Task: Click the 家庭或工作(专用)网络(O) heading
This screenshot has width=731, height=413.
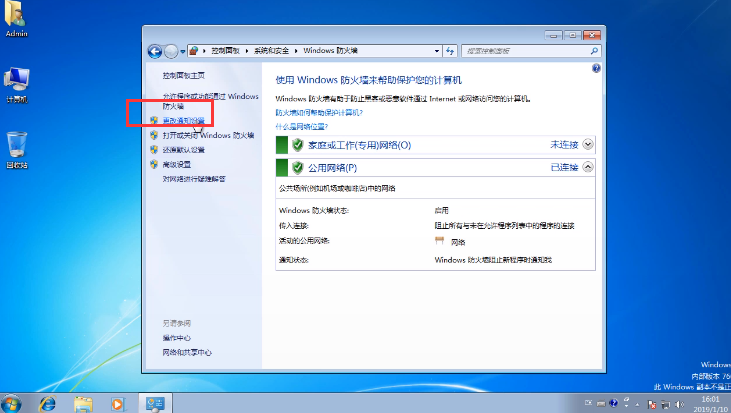Action: [359, 145]
